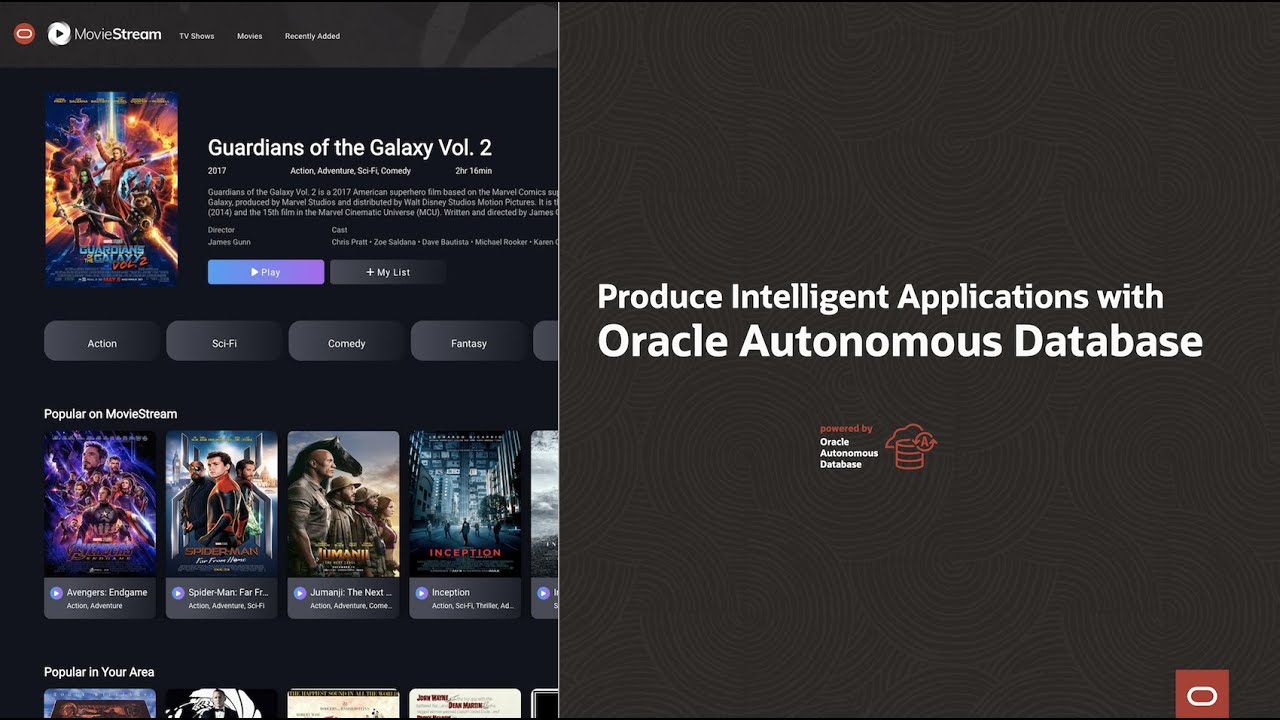Open the Recently Added menu

[x=312, y=36]
